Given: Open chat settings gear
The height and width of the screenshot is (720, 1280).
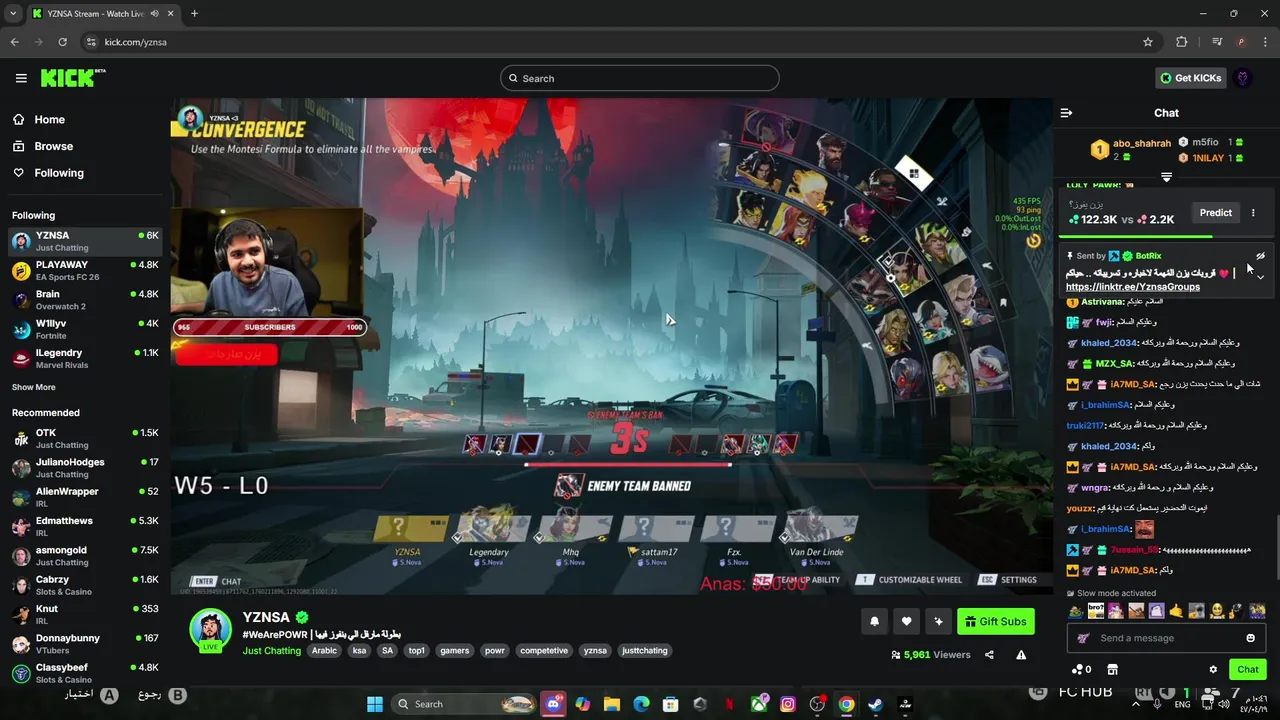Looking at the screenshot, I should coord(1213,669).
